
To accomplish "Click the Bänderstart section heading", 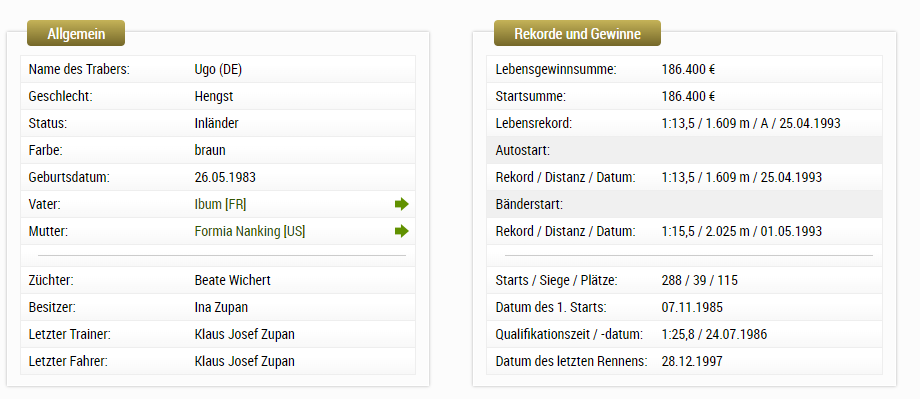I will 529,204.
